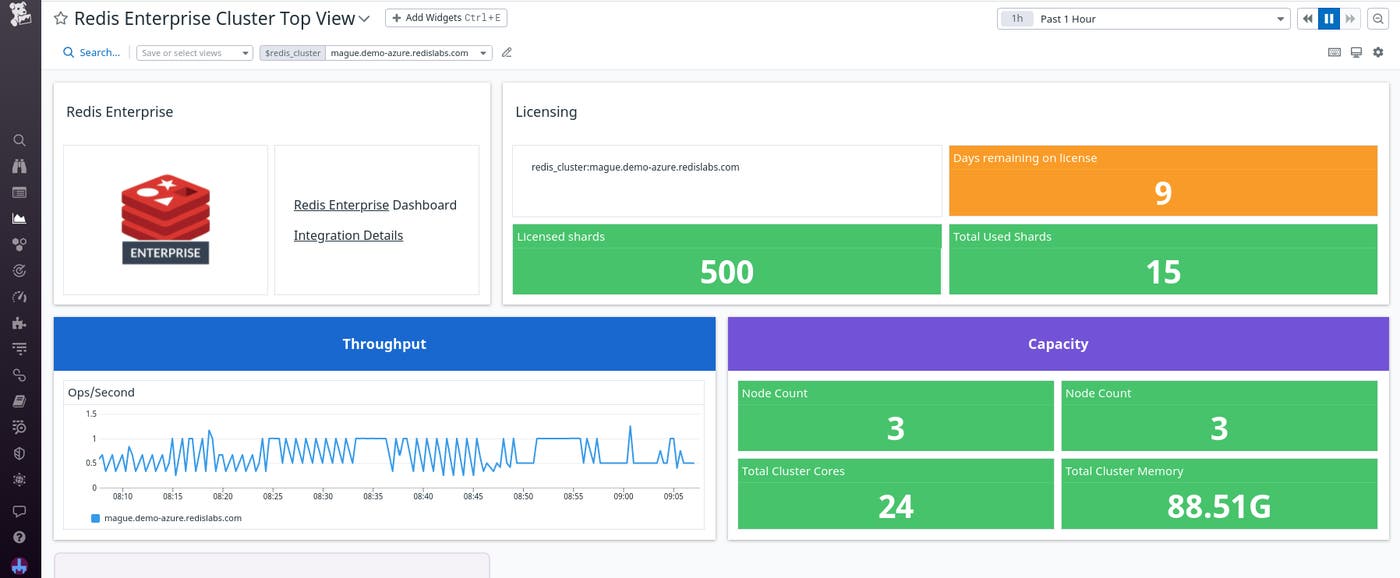Open the APM gauge icon
This screenshot has width=1400, height=578.
click(x=20, y=296)
